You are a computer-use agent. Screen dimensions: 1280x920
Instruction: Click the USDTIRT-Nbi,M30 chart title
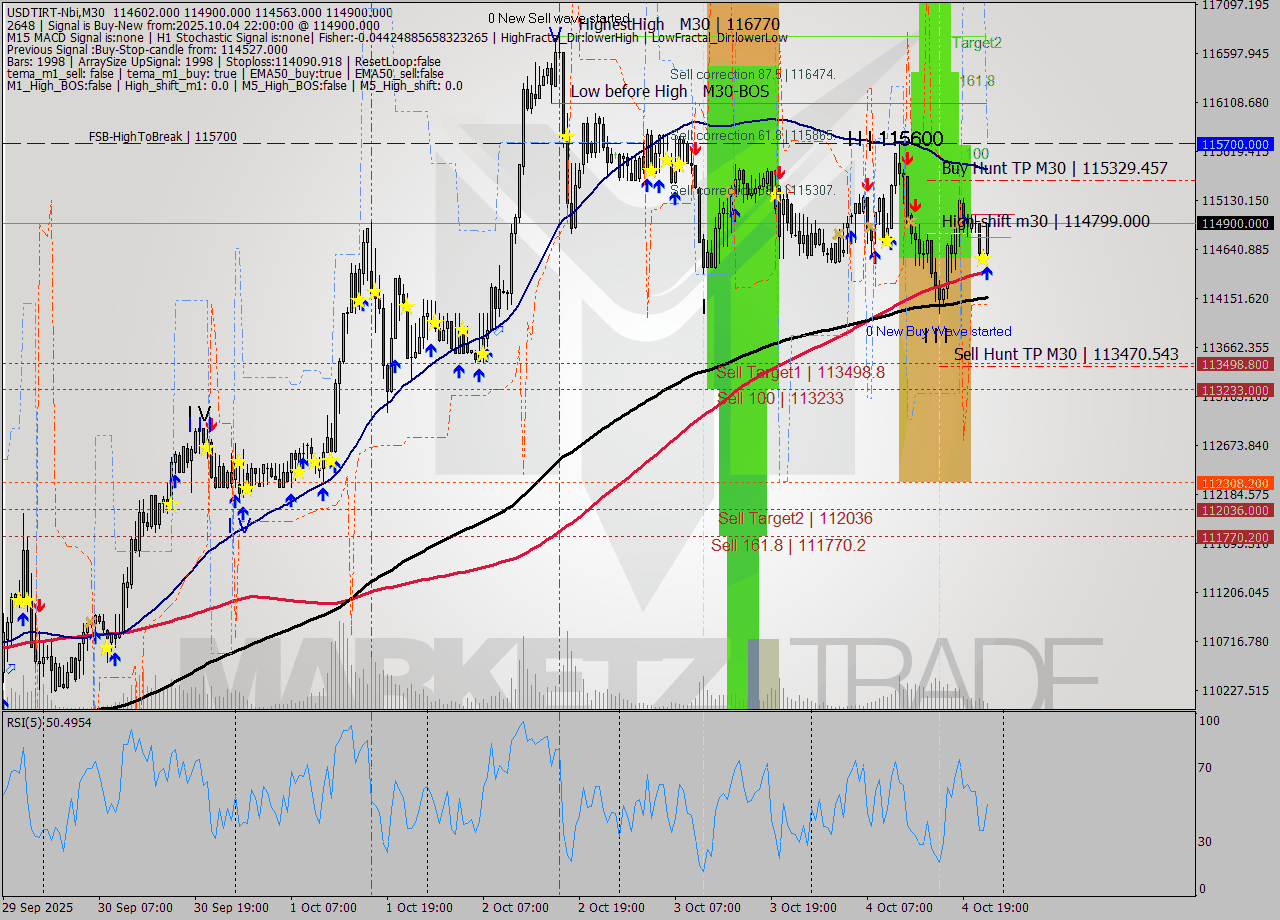pyautogui.click(x=60, y=8)
